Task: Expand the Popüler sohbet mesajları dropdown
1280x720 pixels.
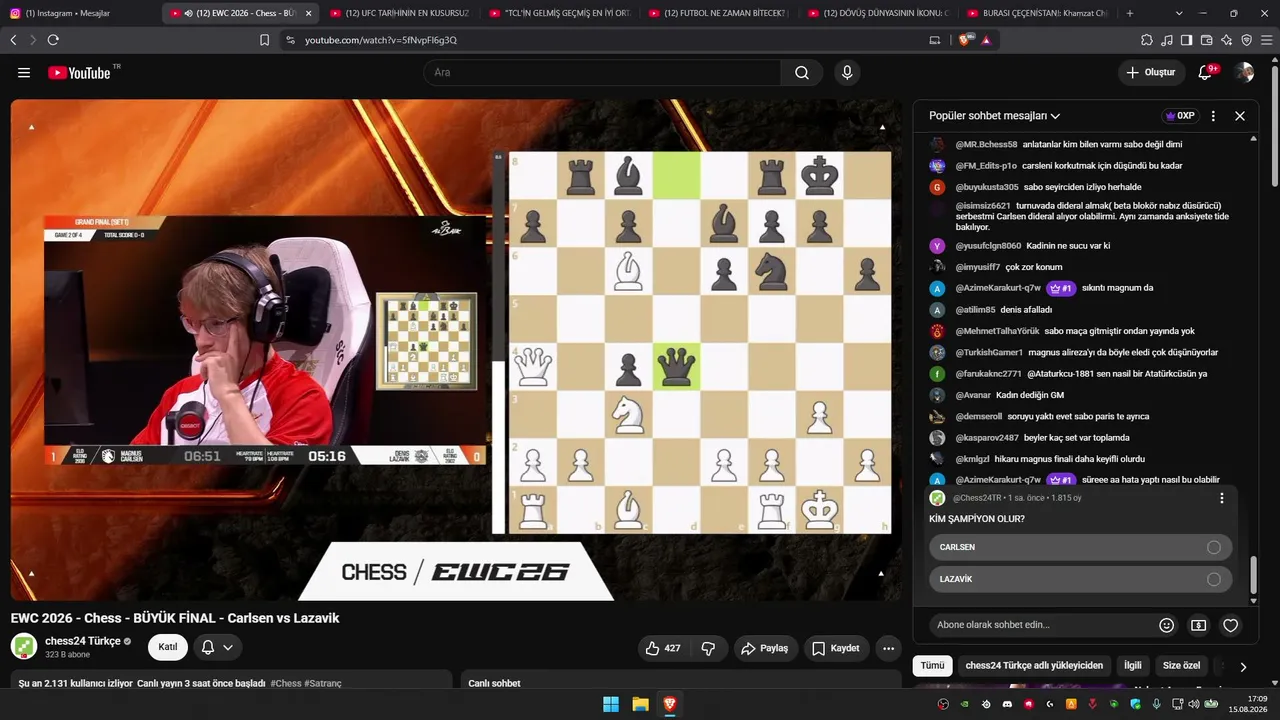Action: 994,116
